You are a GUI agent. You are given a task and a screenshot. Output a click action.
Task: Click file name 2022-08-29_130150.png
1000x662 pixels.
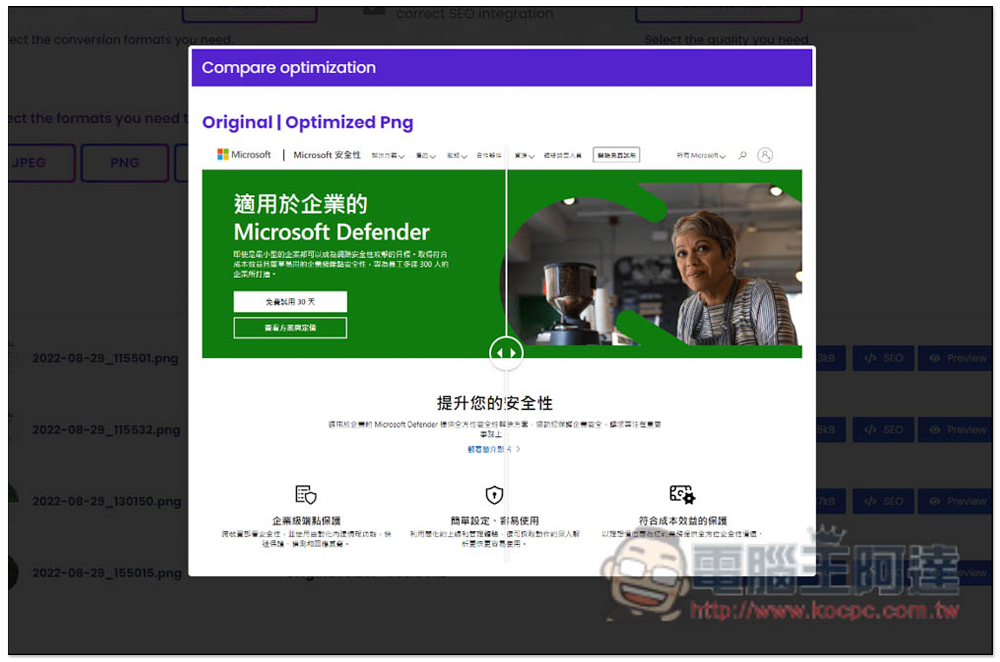click(x=107, y=501)
